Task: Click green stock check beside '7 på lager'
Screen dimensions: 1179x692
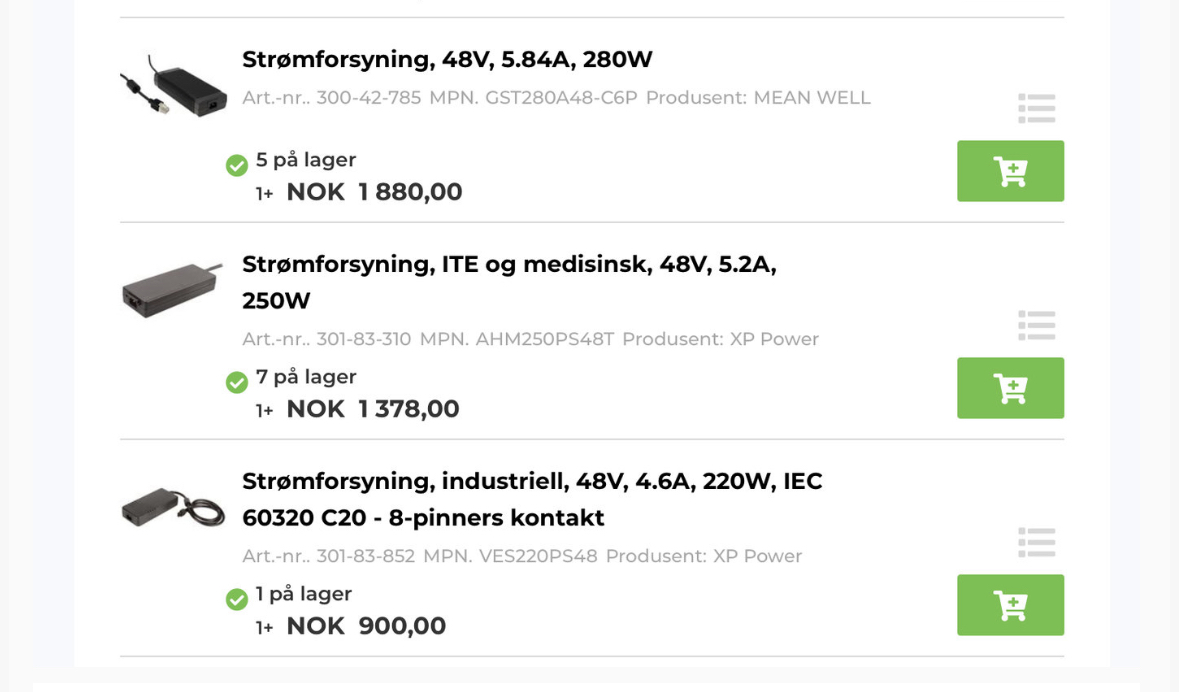Action: [x=237, y=382]
